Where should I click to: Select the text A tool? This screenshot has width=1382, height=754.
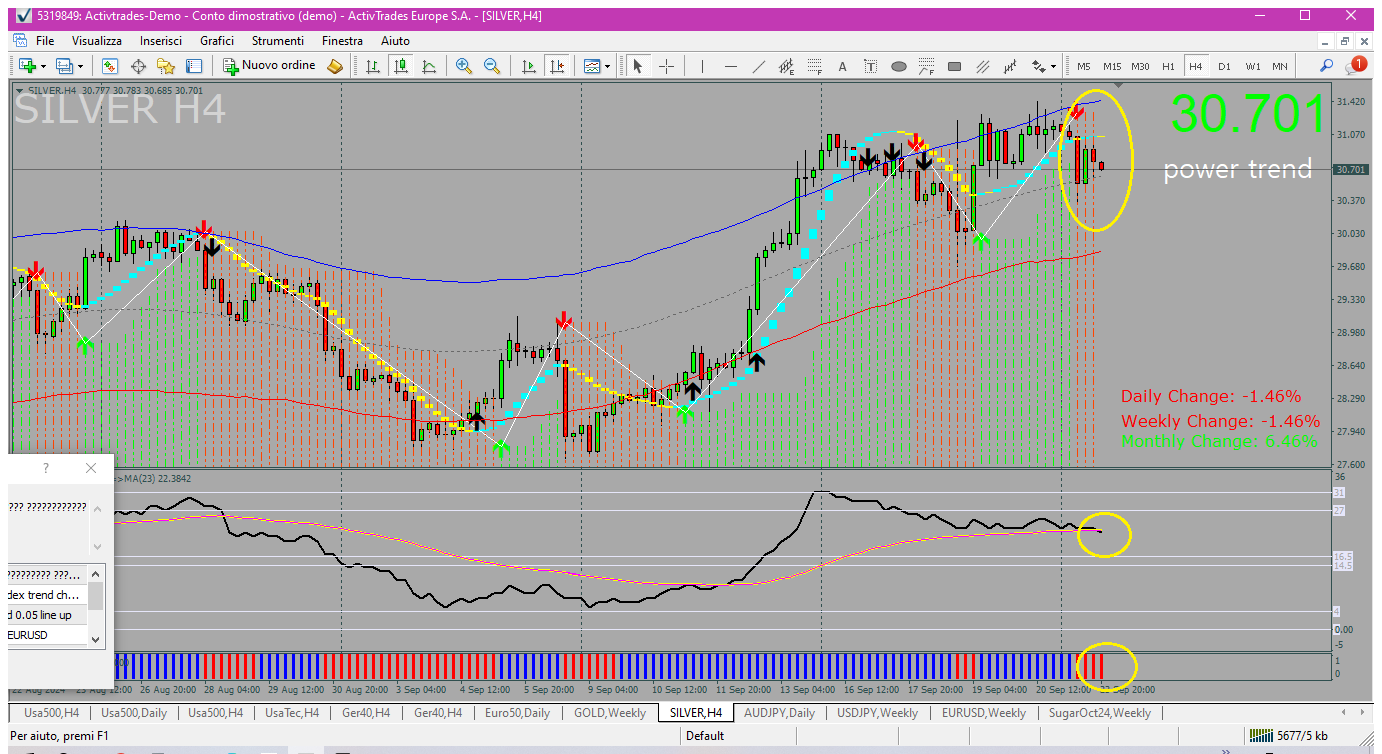[x=843, y=66]
